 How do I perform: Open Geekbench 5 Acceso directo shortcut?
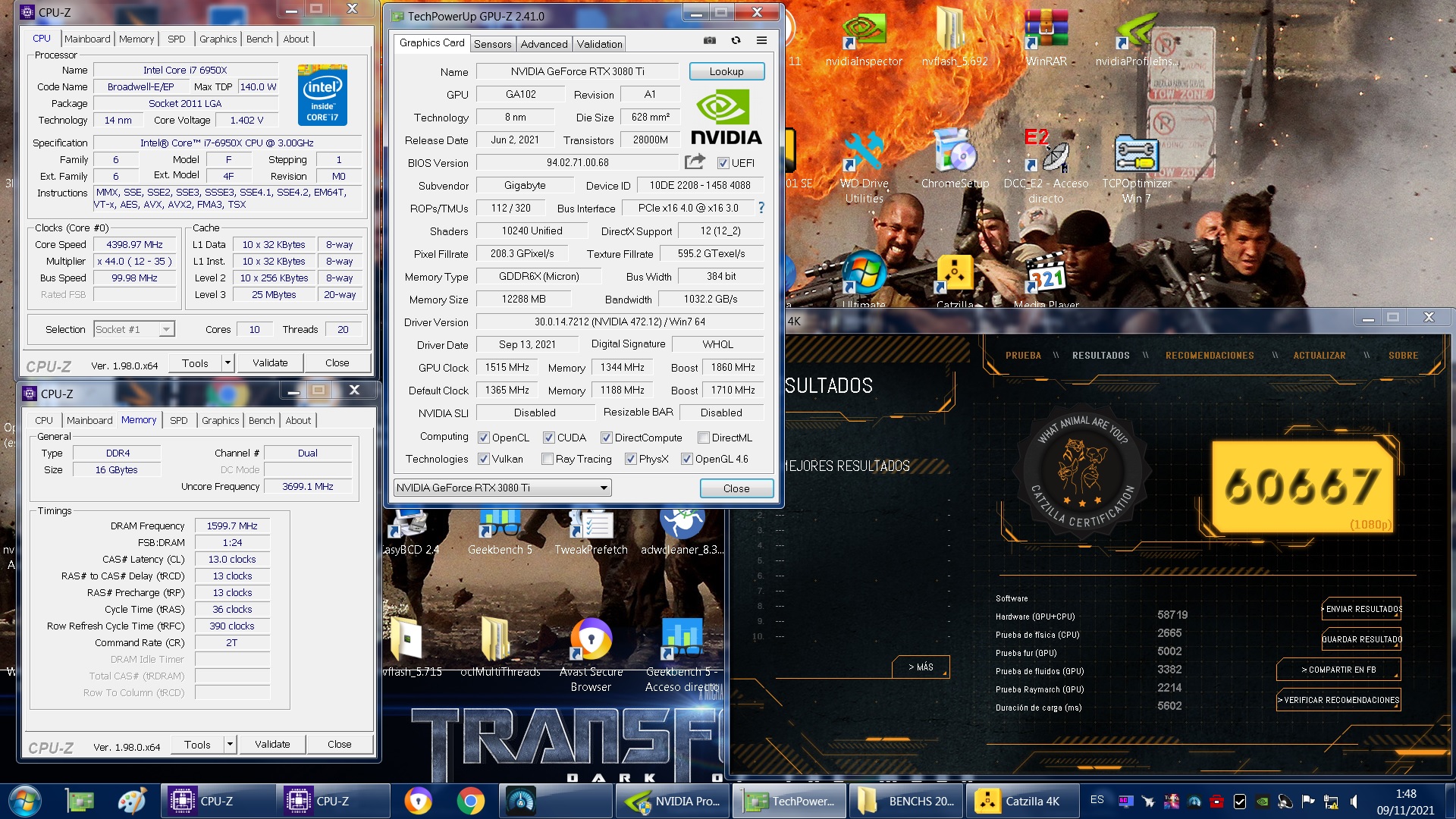(x=682, y=655)
